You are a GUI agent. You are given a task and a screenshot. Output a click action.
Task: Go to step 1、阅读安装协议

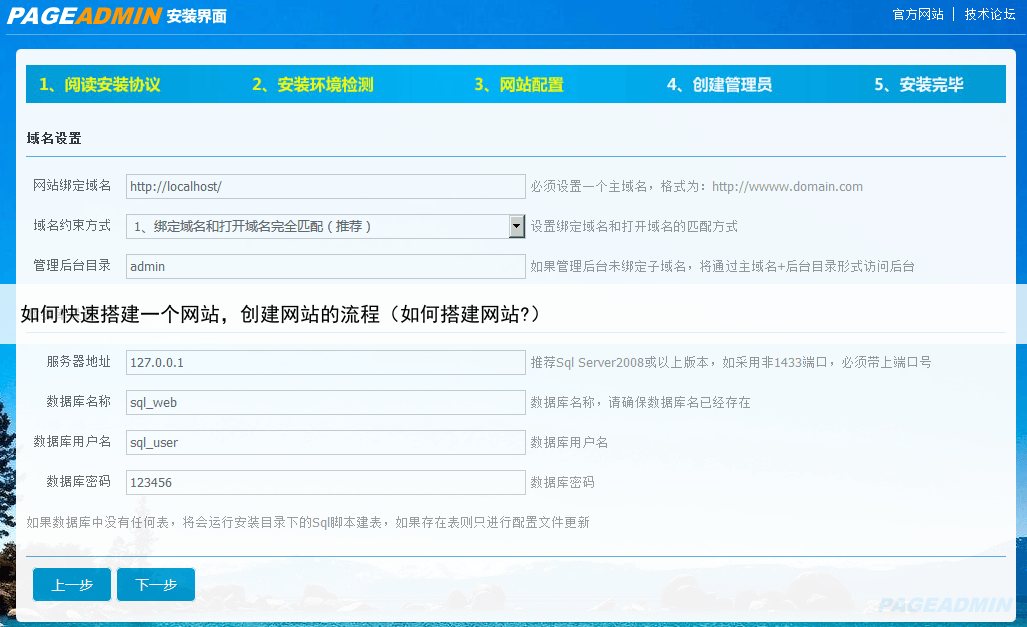pyautogui.click(x=100, y=85)
